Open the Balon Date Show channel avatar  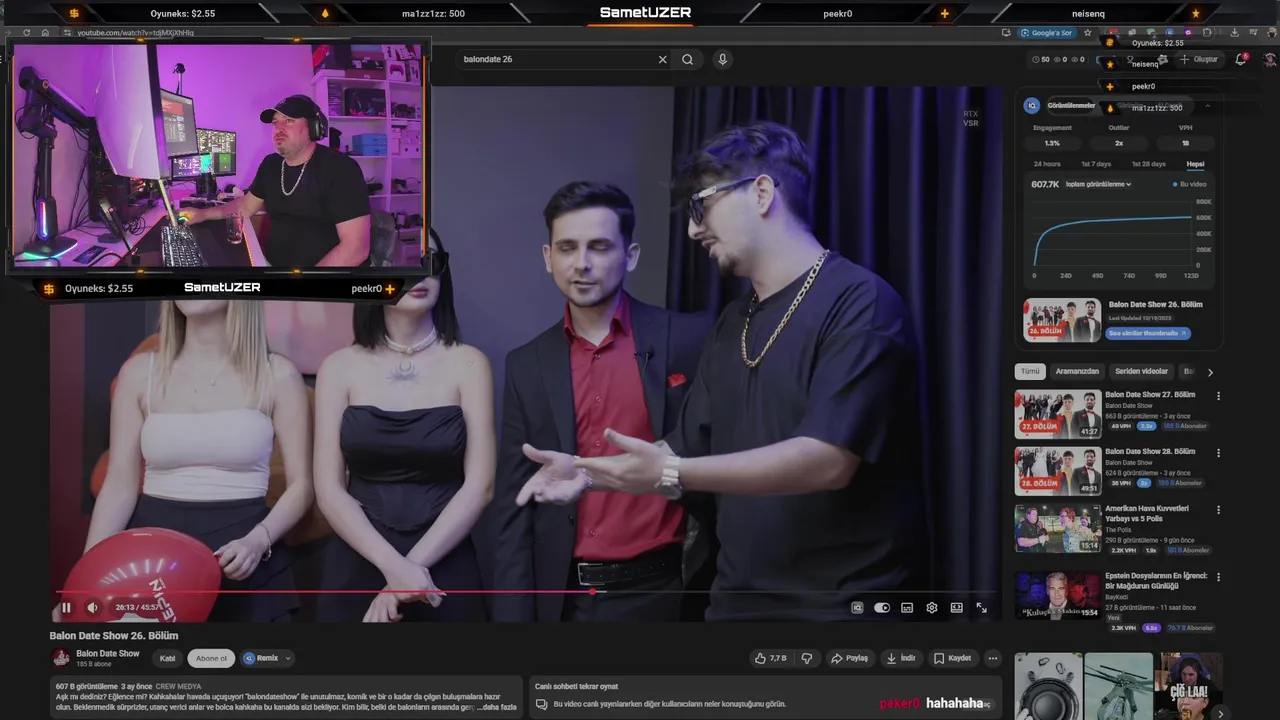tap(61, 658)
